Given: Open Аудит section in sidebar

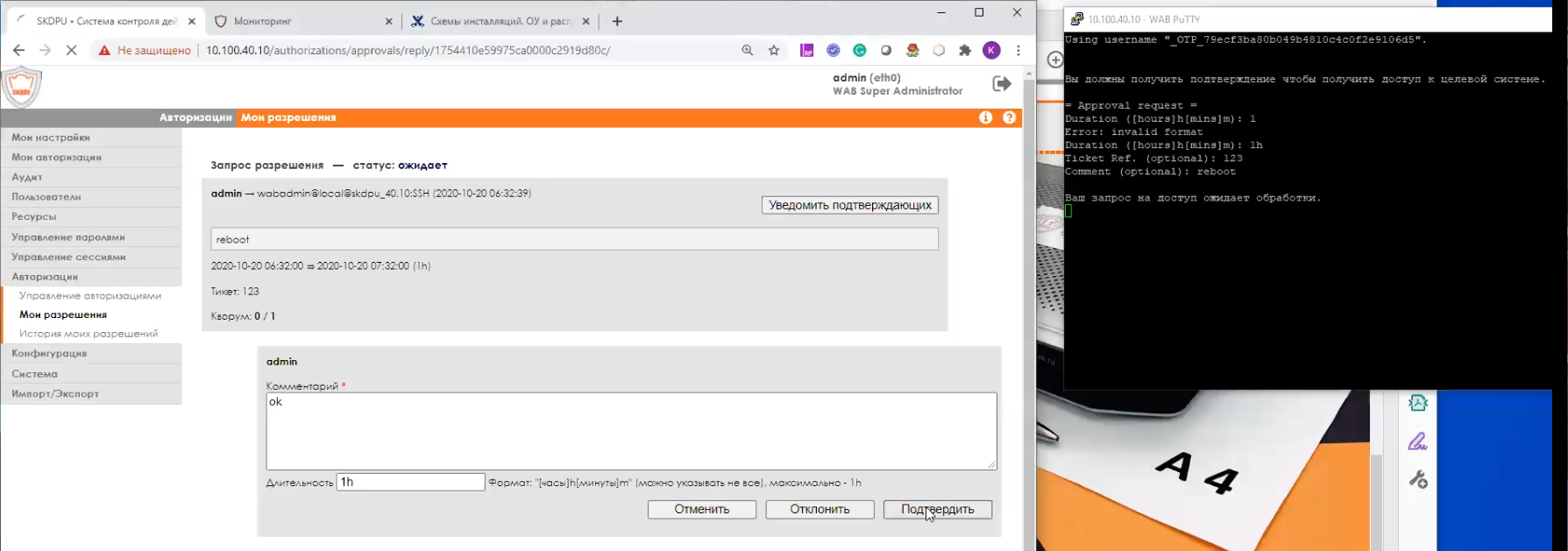Looking at the screenshot, I should point(91,177).
